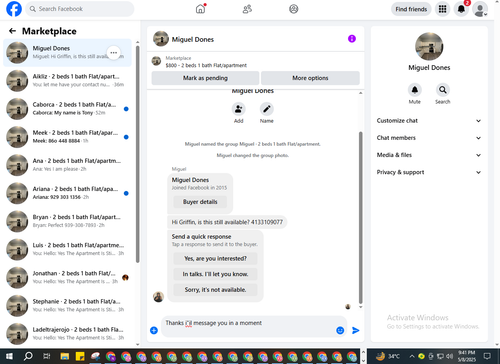The height and width of the screenshot is (364, 500).
Task: Open the Meek conversation
Action: [67, 137]
